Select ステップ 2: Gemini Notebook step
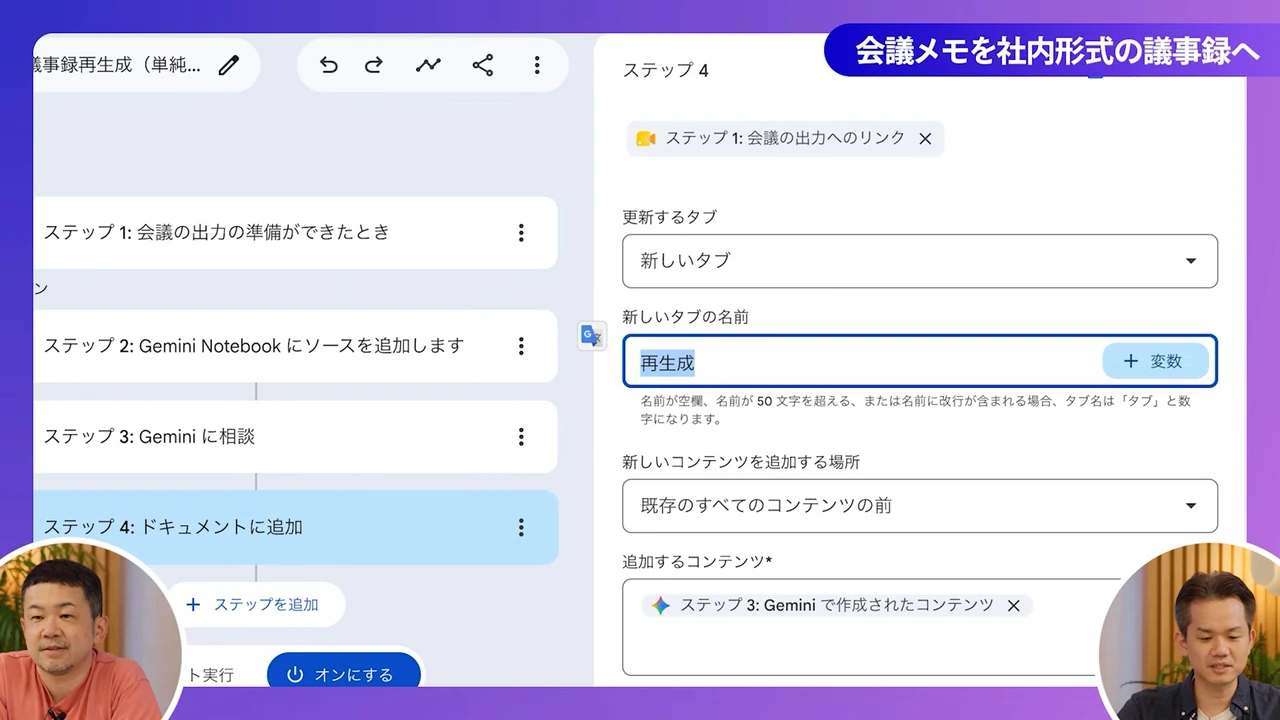 click(295, 345)
